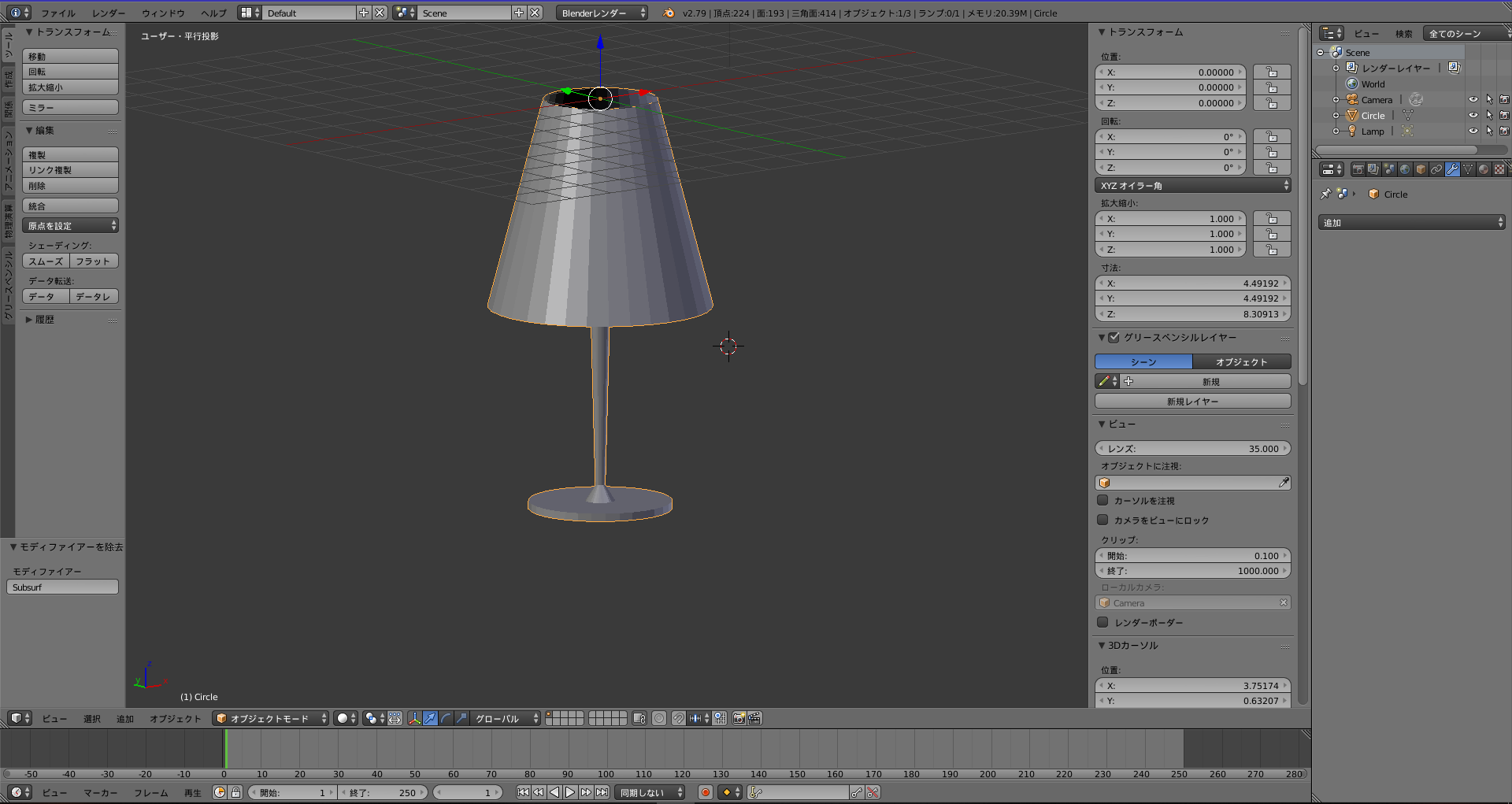Open the ファイル menu
The image size is (1512, 804).
tap(57, 13)
